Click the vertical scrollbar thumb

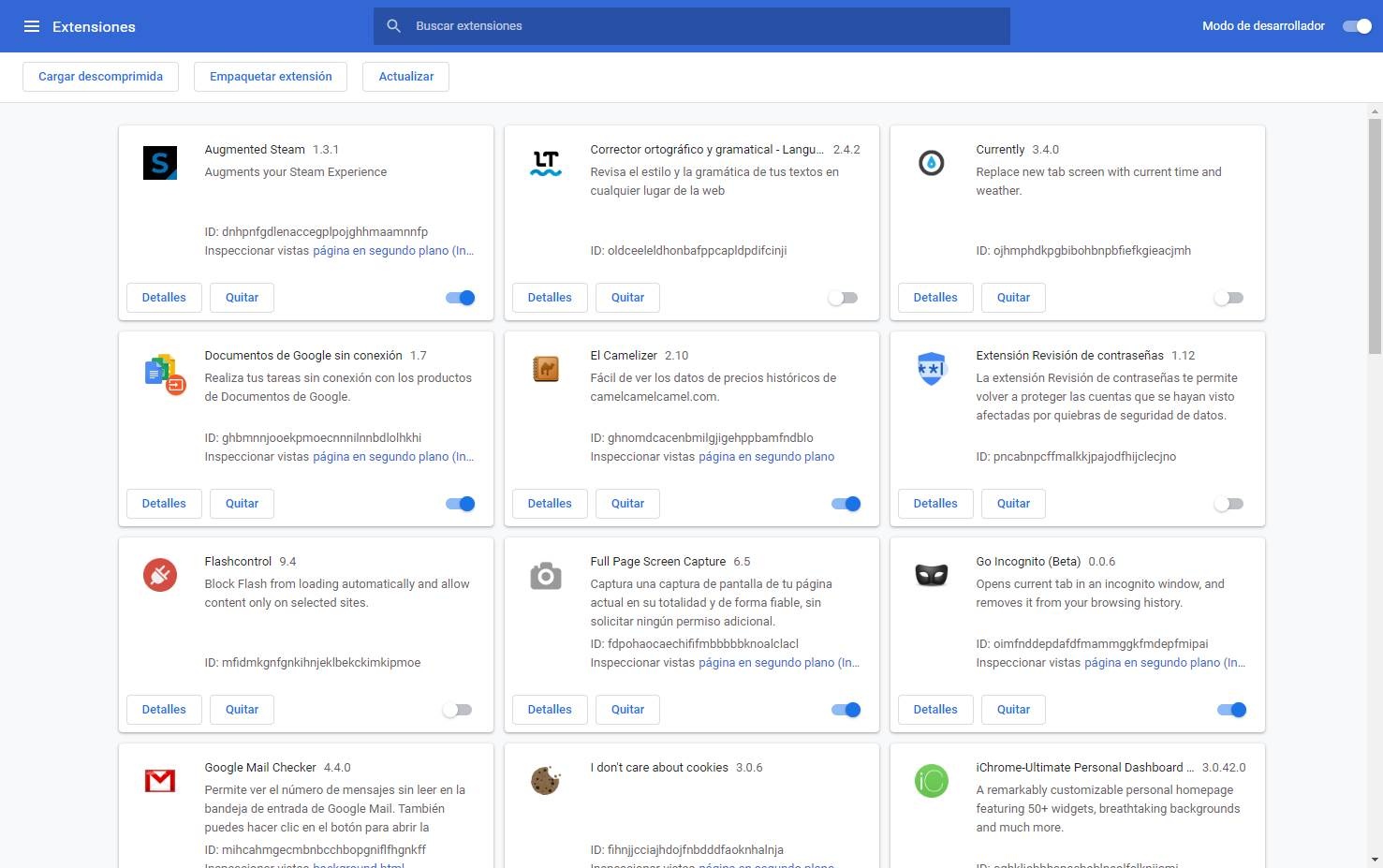click(x=1375, y=236)
